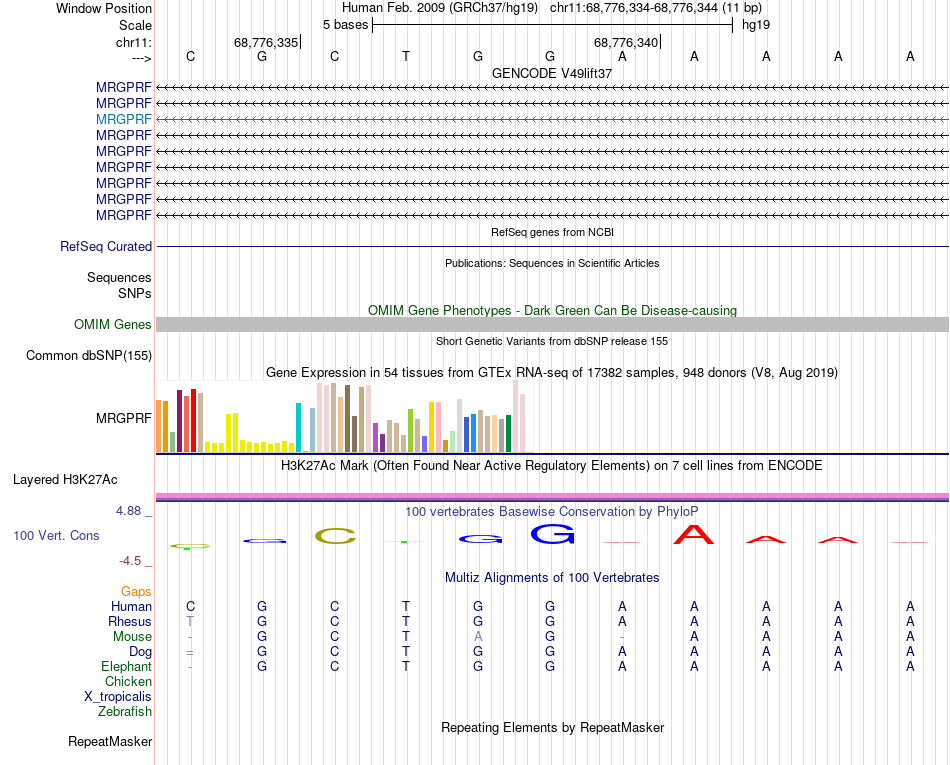Open the Common dbSNP(155) track label
The image size is (950, 765).
(x=89, y=356)
